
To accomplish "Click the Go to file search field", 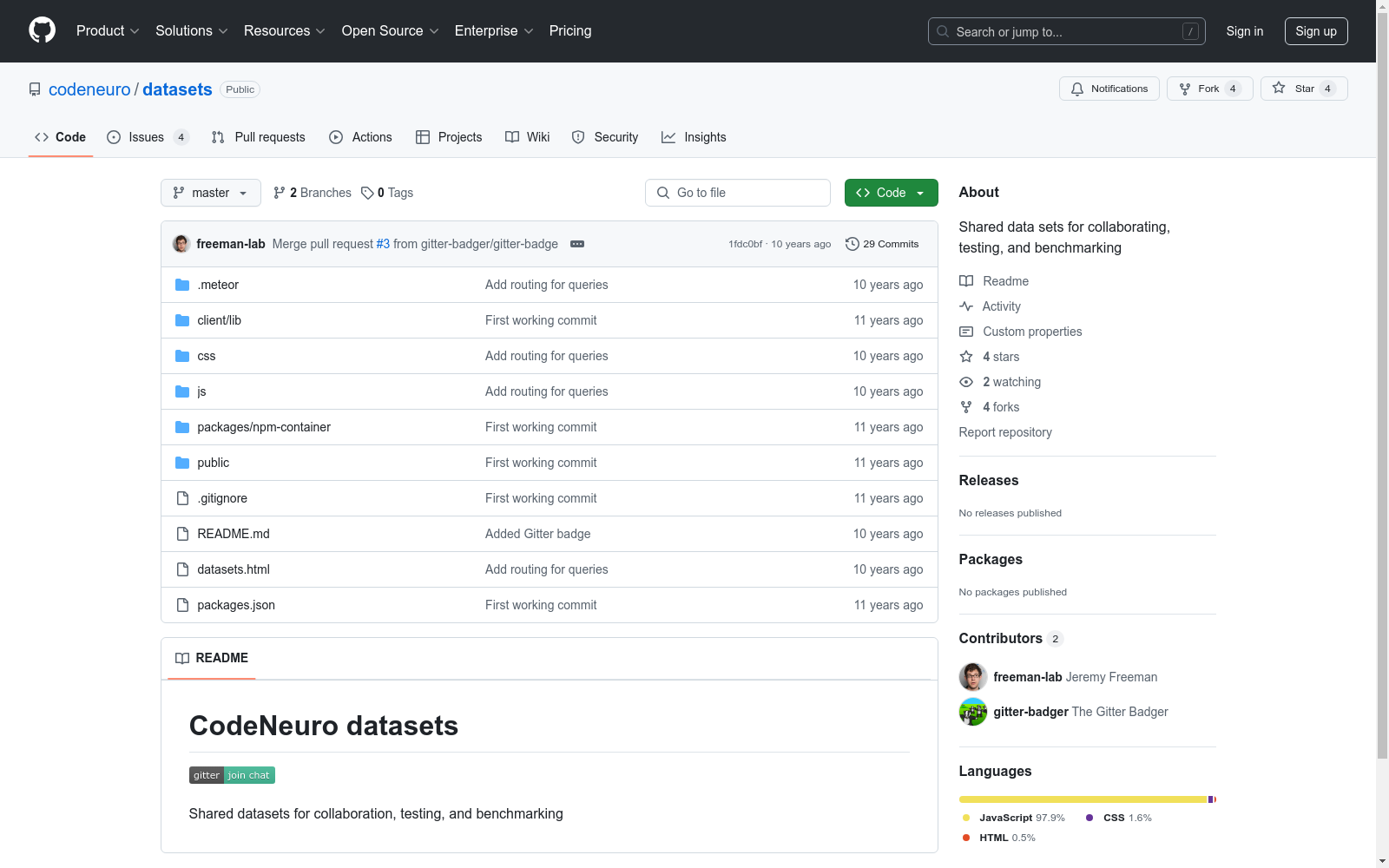I will pos(738,193).
